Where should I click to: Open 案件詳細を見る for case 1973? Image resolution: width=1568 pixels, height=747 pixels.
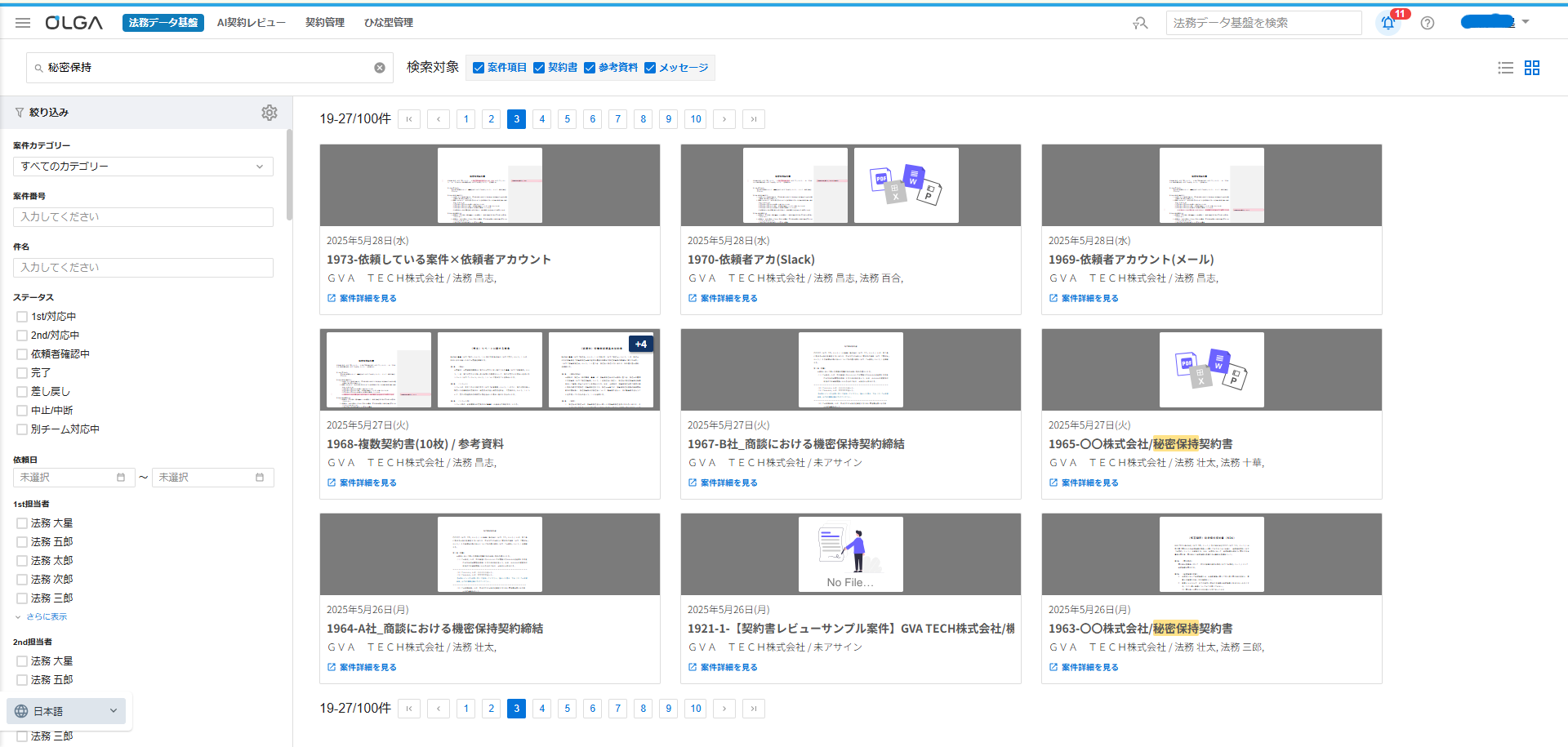pos(362,299)
